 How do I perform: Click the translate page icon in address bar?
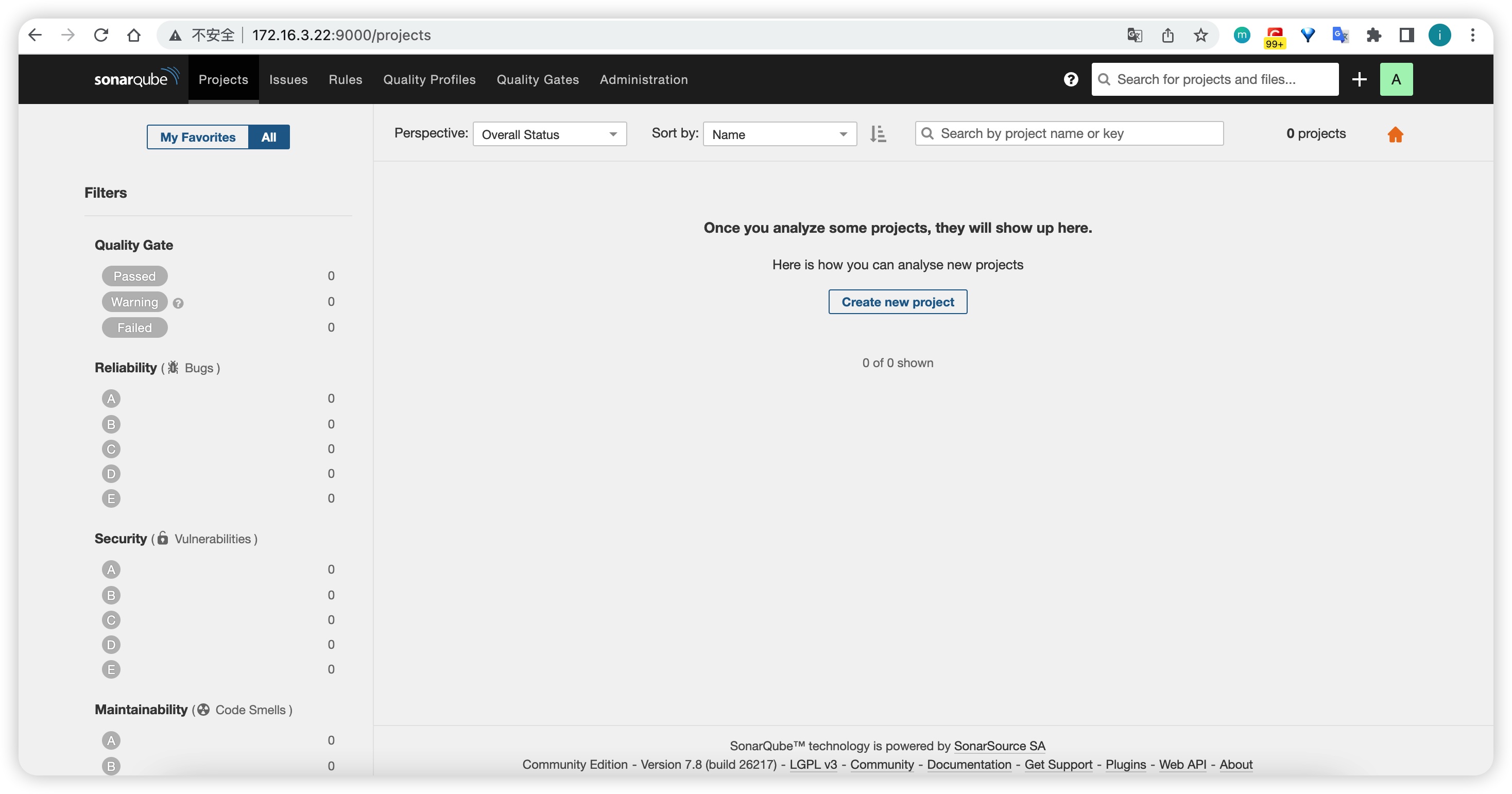click(x=1135, y=35)
